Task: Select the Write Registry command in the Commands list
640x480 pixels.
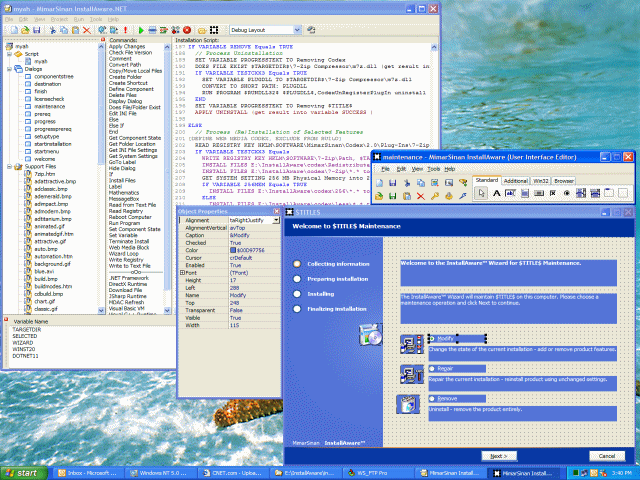Action: click(x=126, y=260)
